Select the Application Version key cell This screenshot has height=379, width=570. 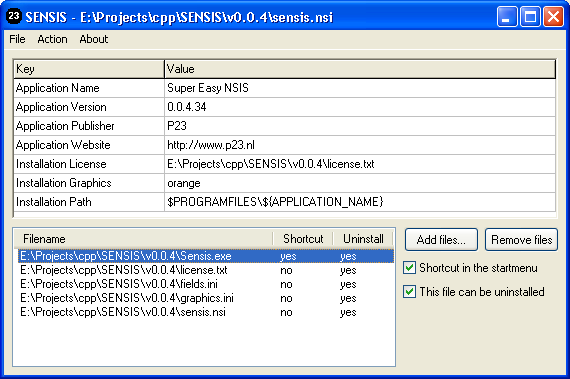point(89,107)
